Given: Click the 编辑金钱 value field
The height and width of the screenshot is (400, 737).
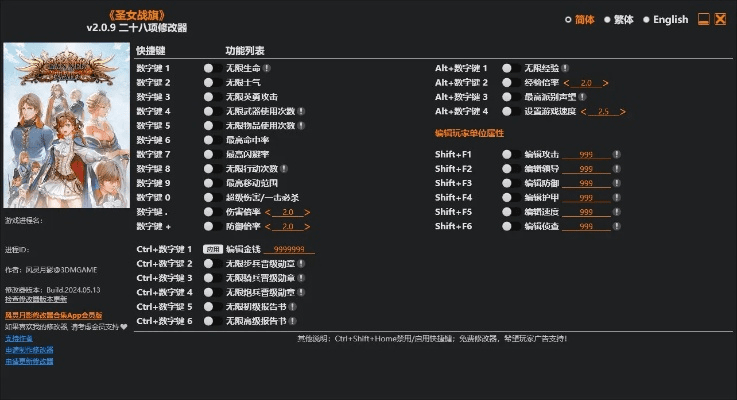Looking at the screenshot, I should (x=289, y=248).
